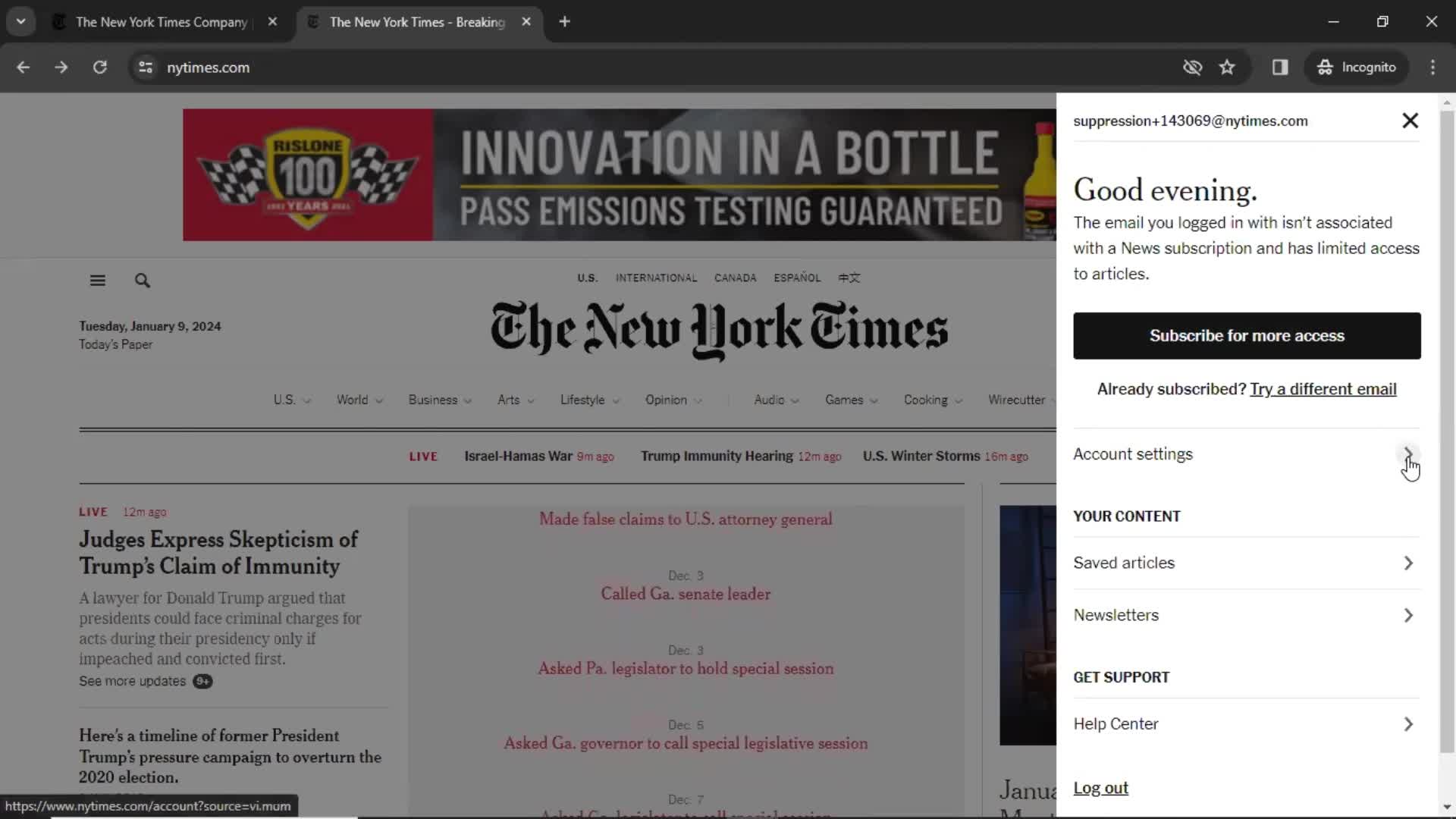Expand the Saved articles section
This screenshot has height=819, width=1456.
pos(1408,563)
